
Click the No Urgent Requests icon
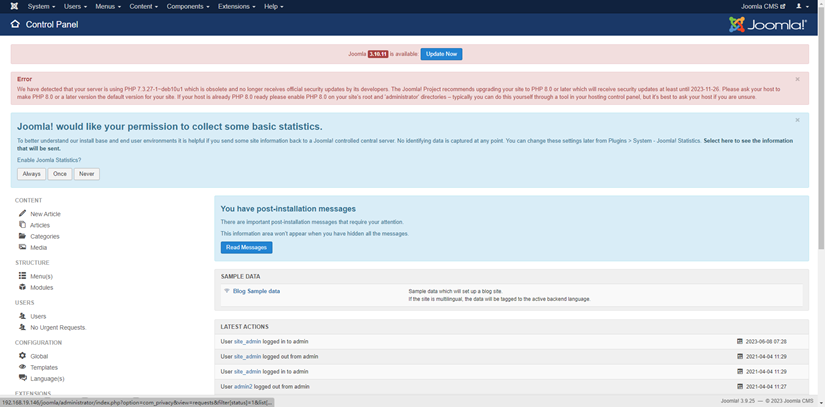click(x=22, y=327)
